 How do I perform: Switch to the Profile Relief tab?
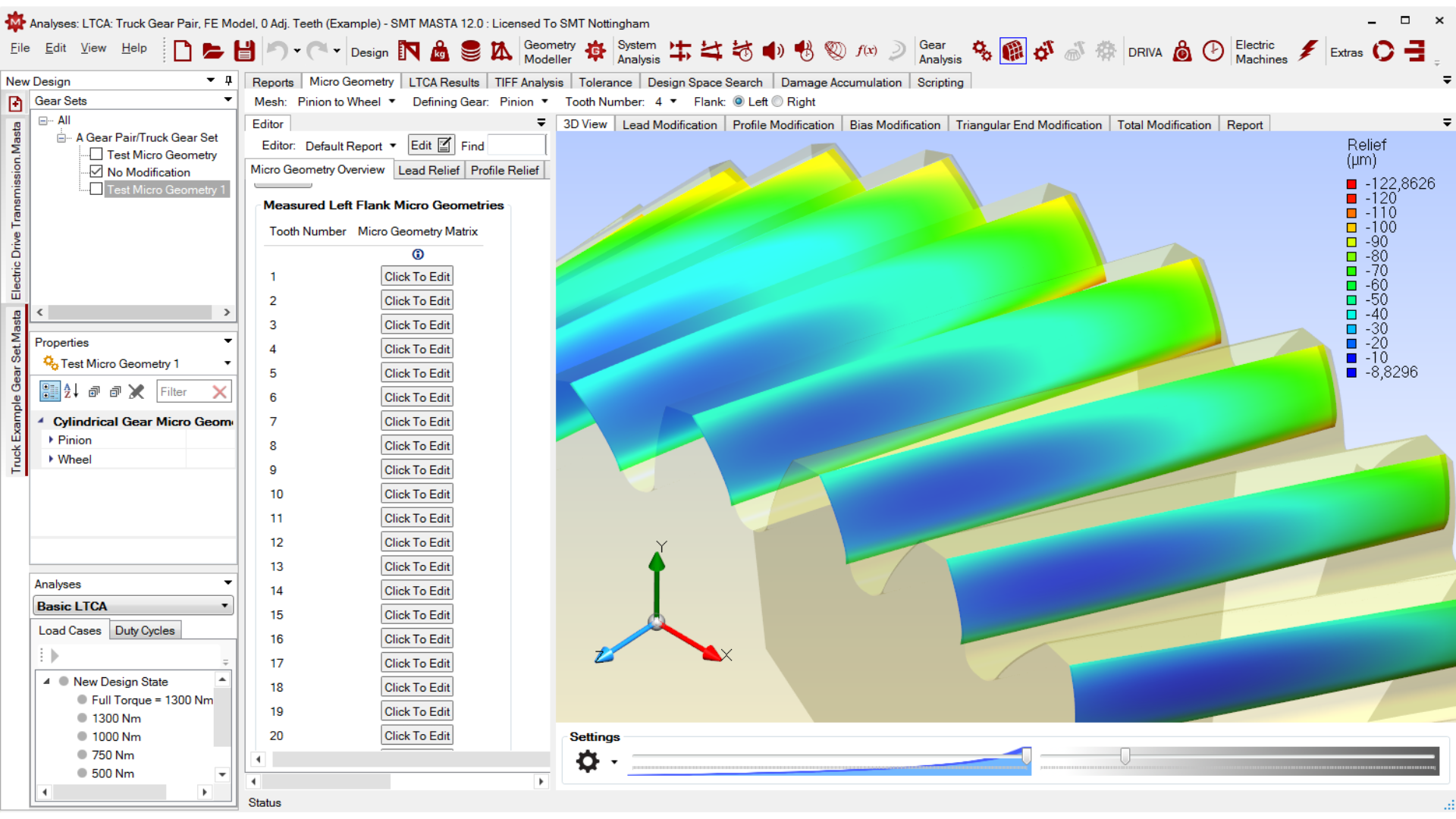504,170
